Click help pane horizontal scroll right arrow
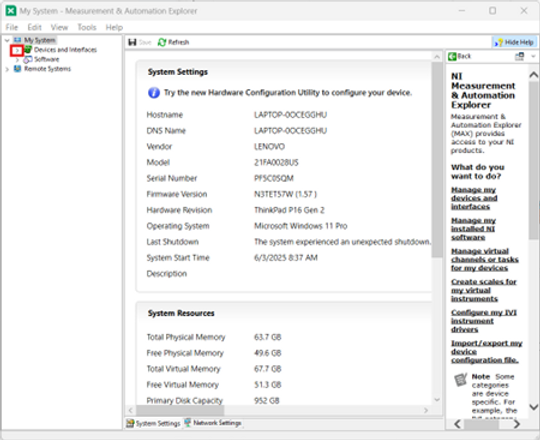 (x=517, y=424)
